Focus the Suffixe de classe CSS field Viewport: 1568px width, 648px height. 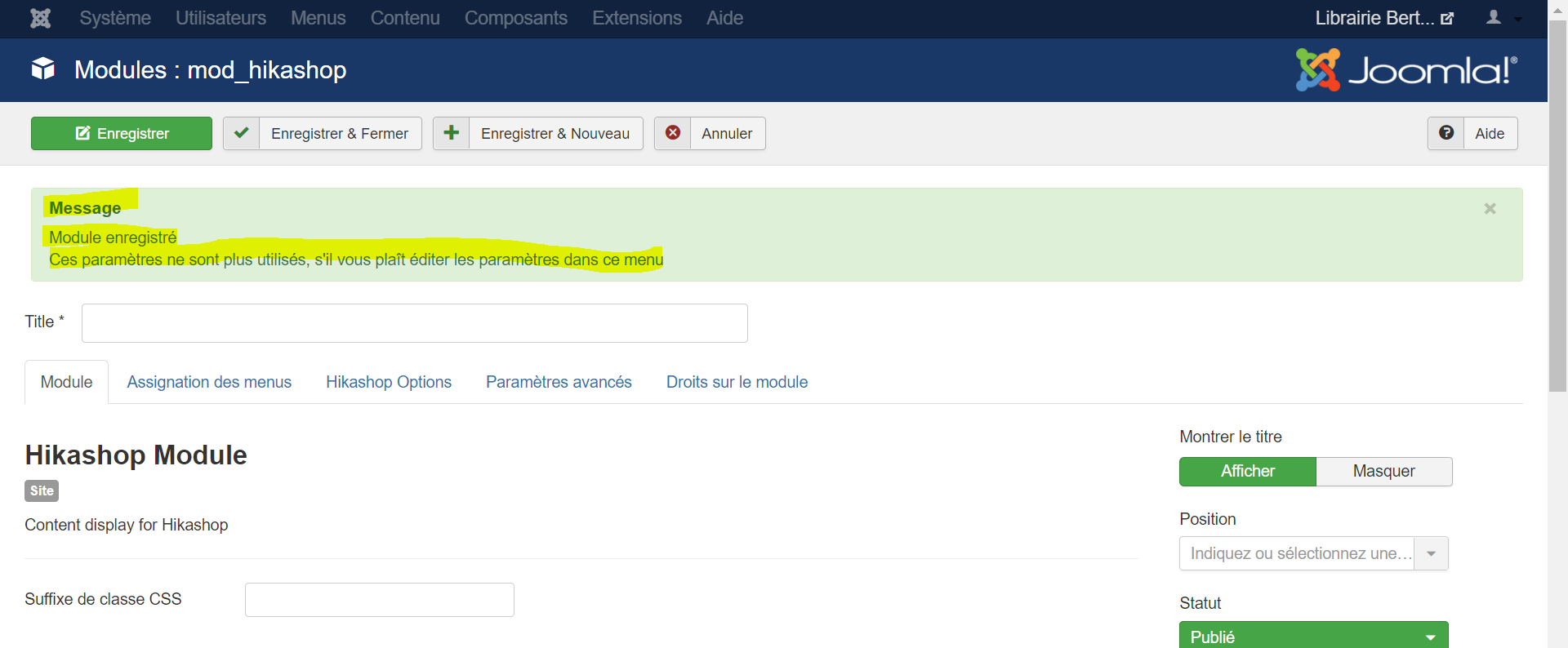pos(380,600)
